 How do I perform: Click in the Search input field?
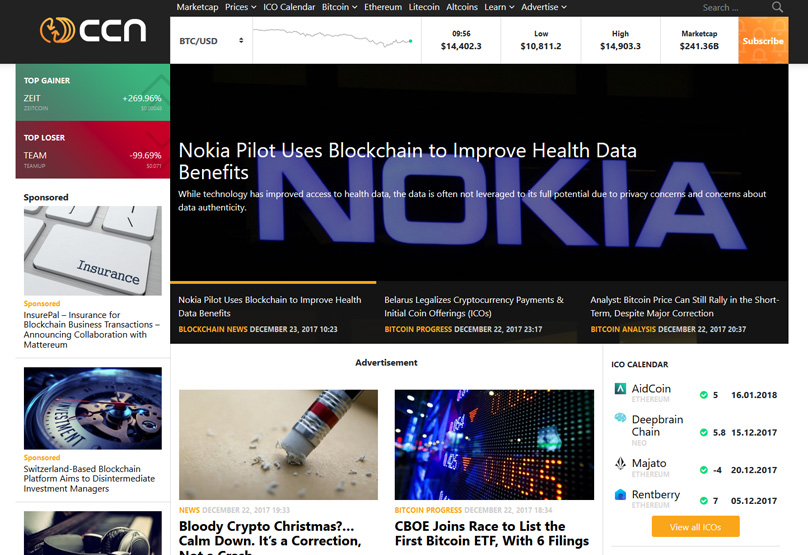734,8
